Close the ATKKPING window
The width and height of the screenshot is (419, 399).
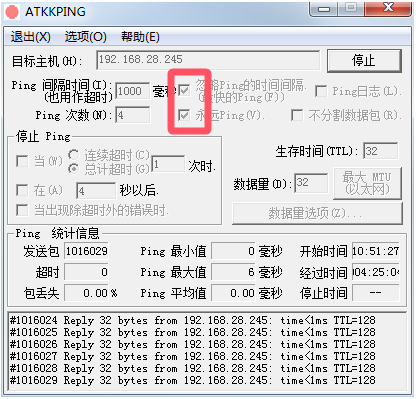(388, 8)
